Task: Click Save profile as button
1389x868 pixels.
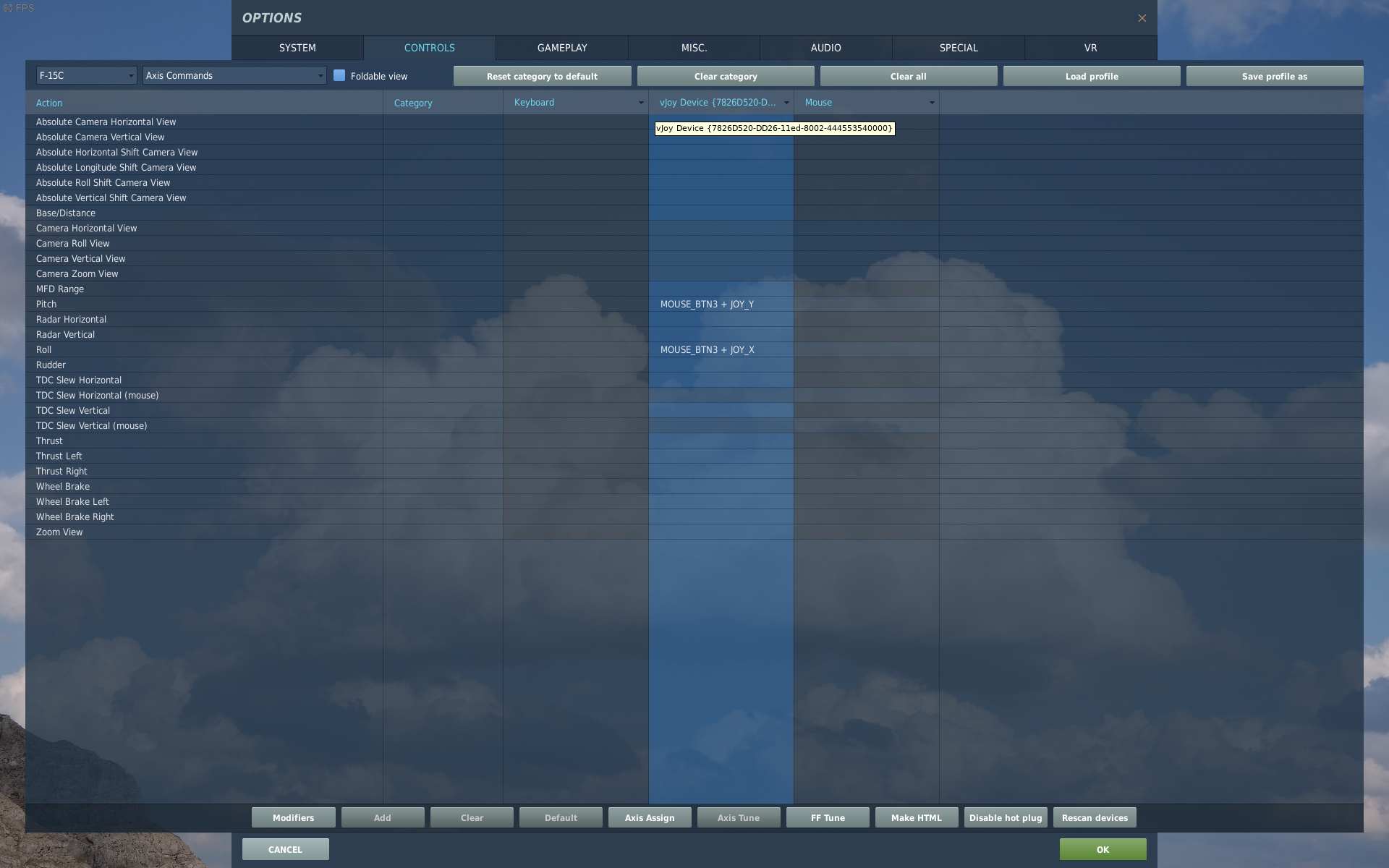Action: coord(1274,76)
